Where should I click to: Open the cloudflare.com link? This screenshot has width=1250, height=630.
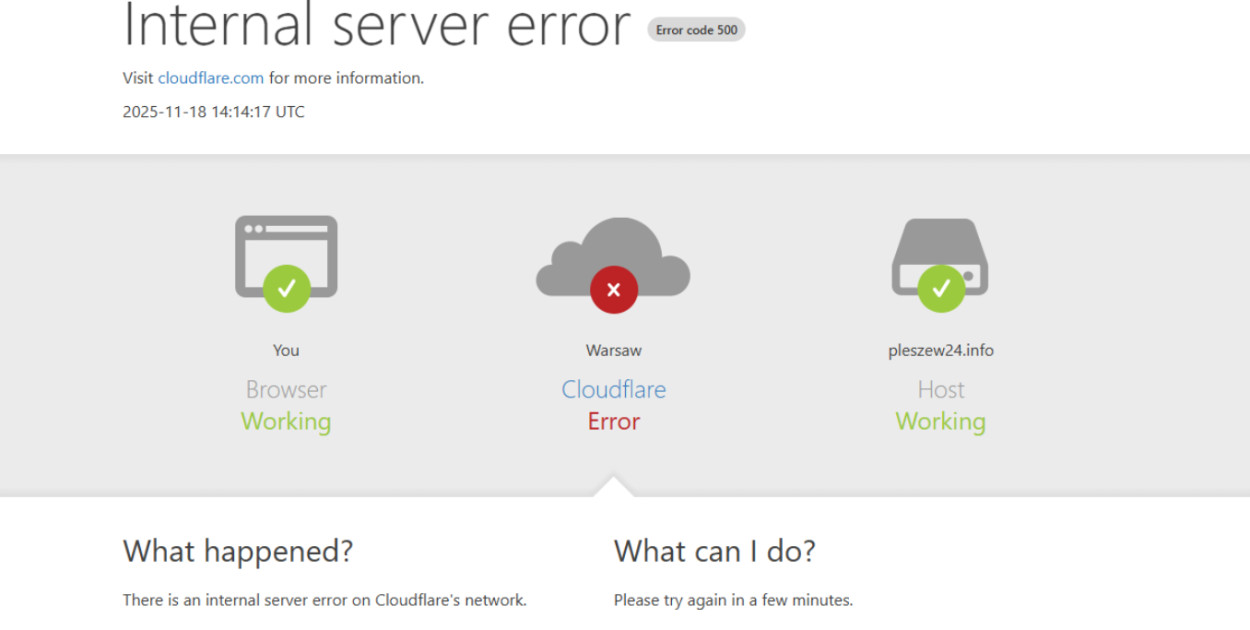(x=211, y=78)
